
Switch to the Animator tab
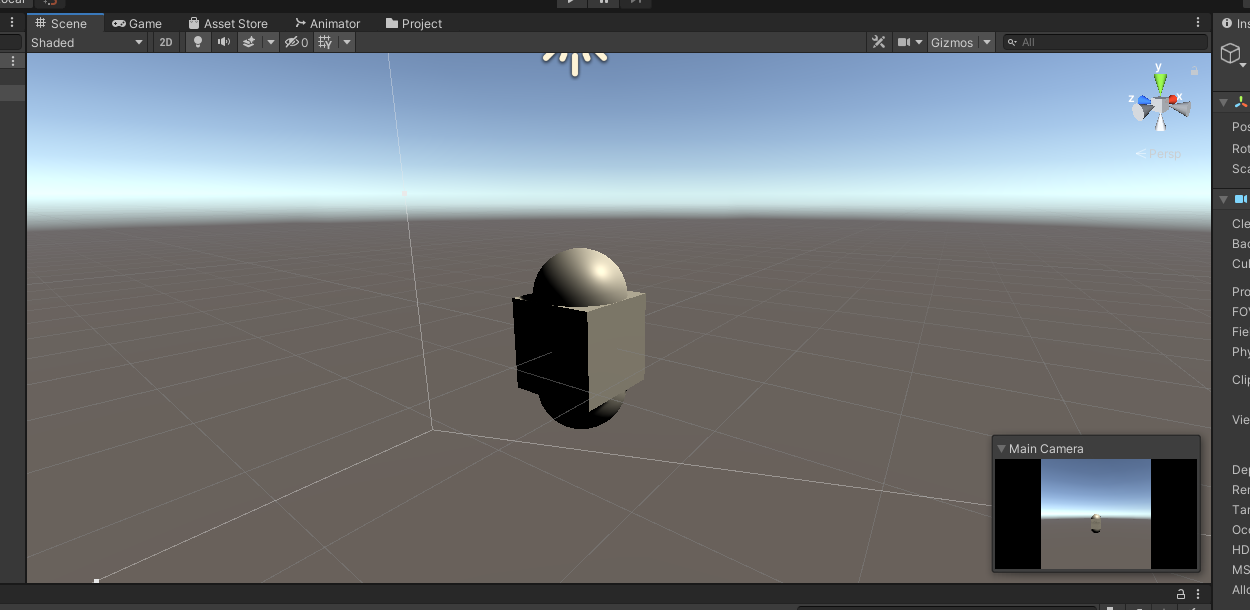[327, 23]
